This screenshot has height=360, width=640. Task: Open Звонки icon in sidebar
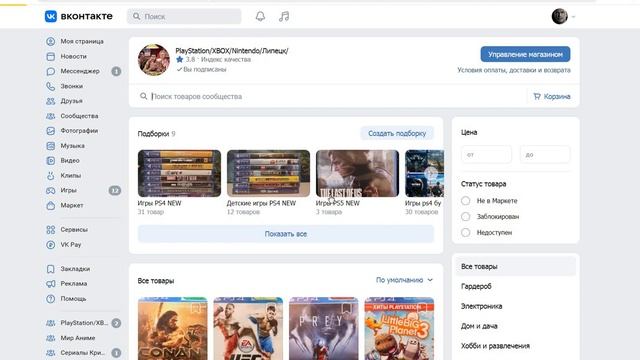[51, 86]
